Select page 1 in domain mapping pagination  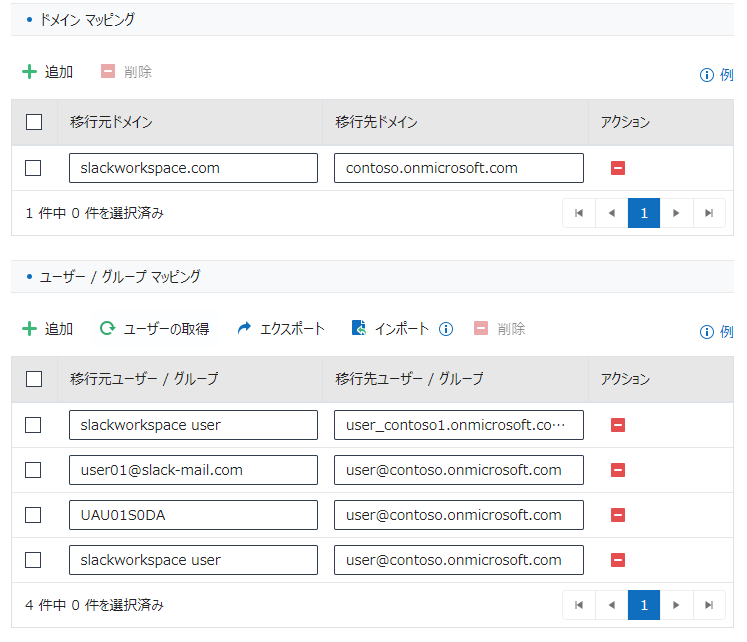click(x=644, y=213)
